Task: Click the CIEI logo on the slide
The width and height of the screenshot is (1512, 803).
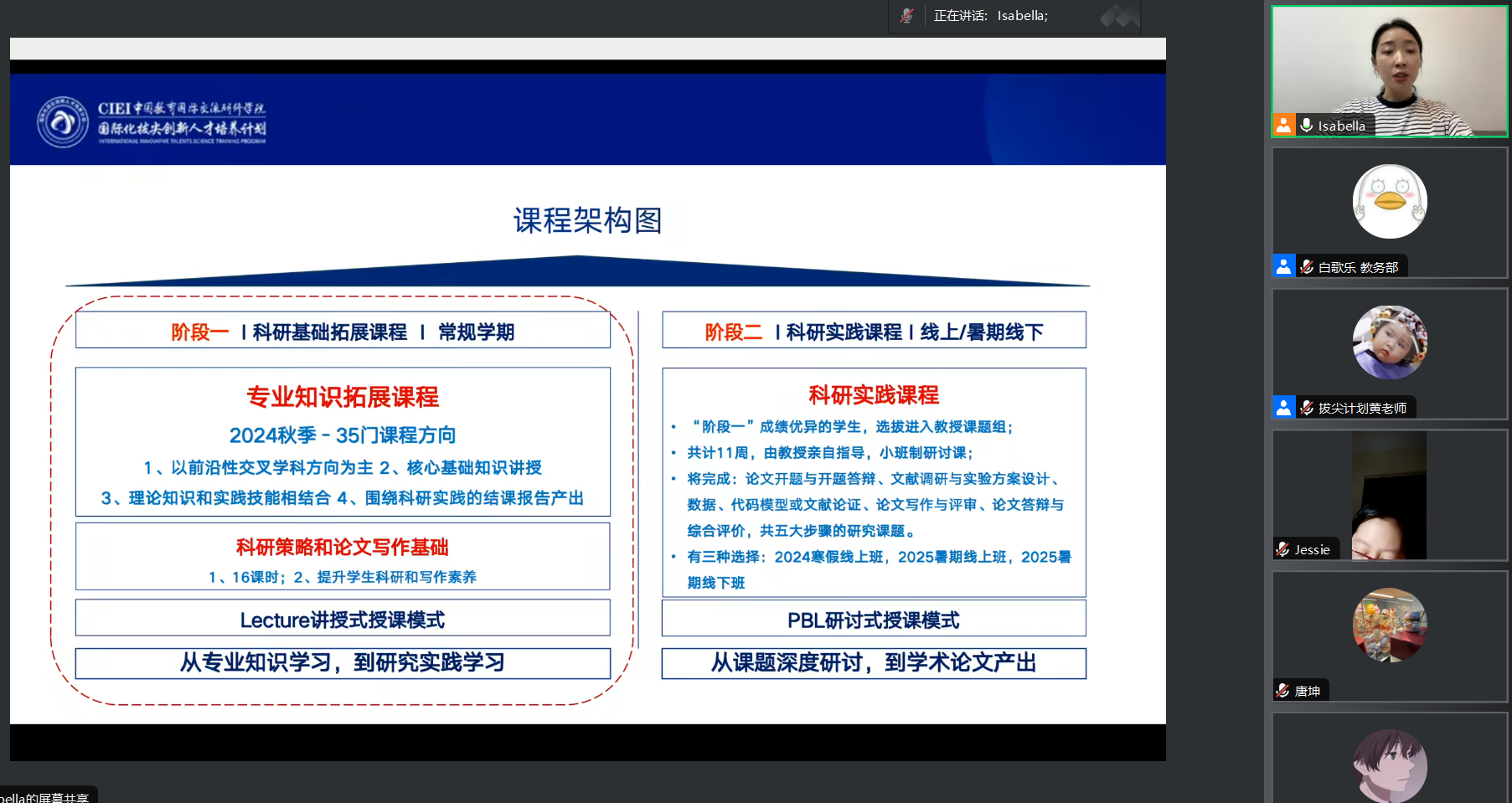Action: [x=62, y=122]
